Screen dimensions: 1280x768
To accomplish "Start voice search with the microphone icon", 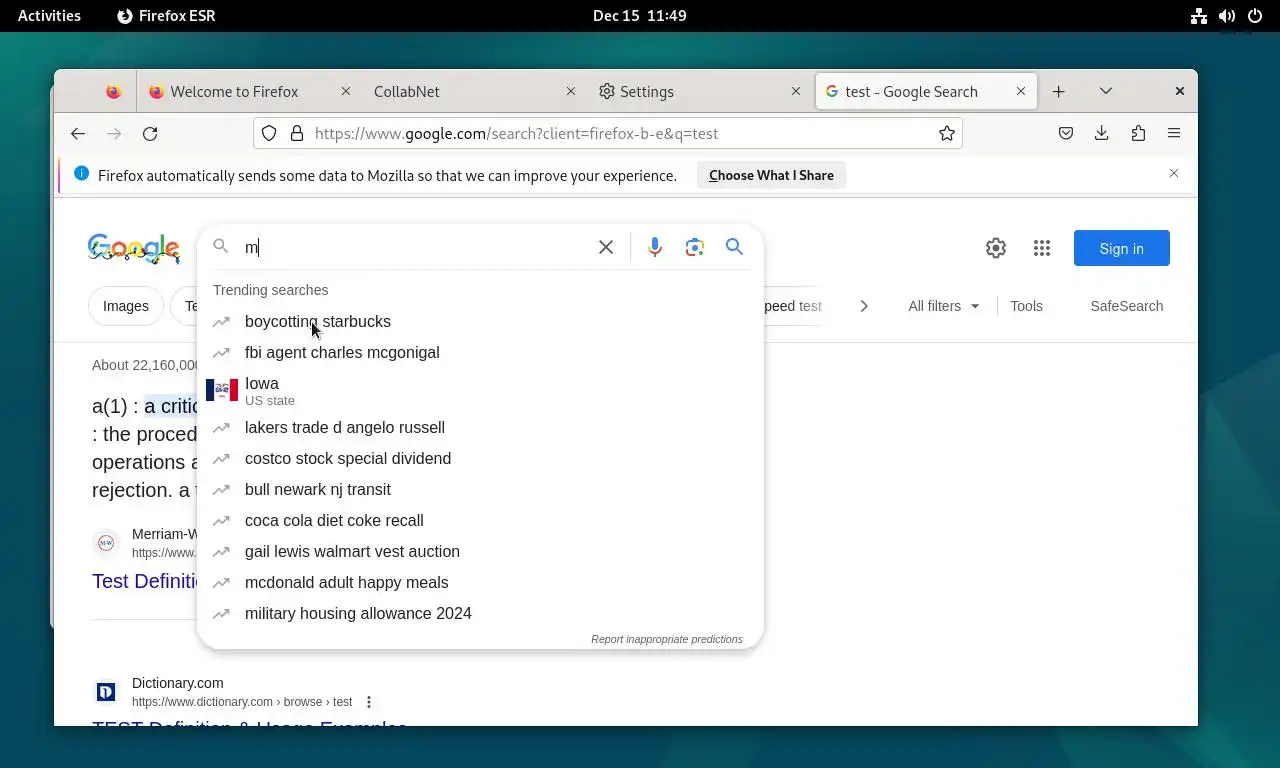I will coord(655,247).
